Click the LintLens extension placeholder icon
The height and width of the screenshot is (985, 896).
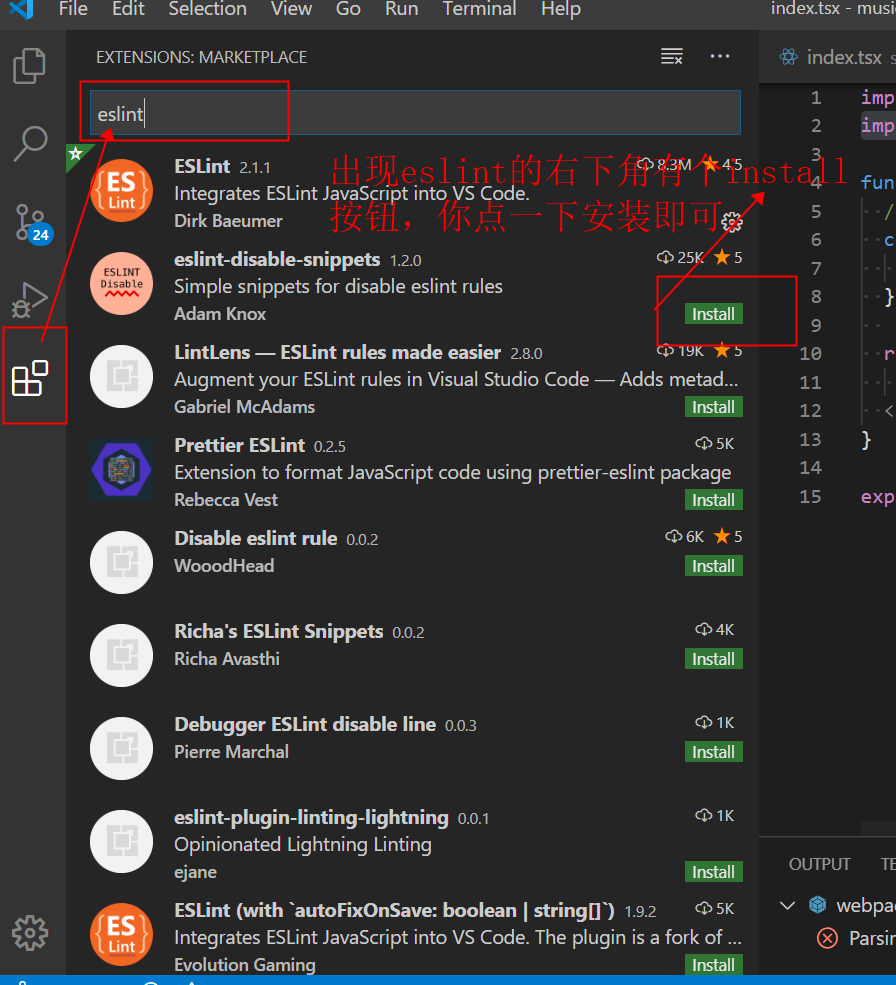click(x=121, y=376)
